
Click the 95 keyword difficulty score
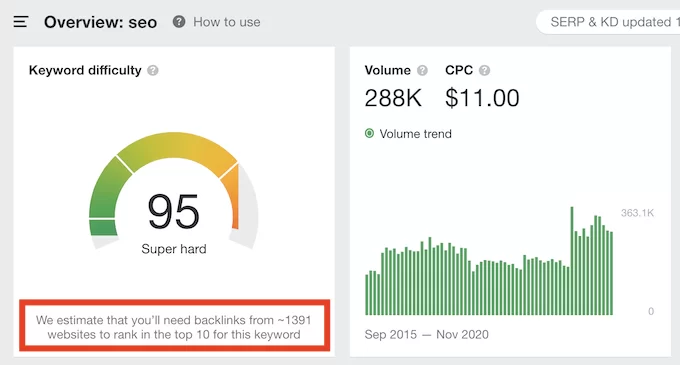pos(174,212)
